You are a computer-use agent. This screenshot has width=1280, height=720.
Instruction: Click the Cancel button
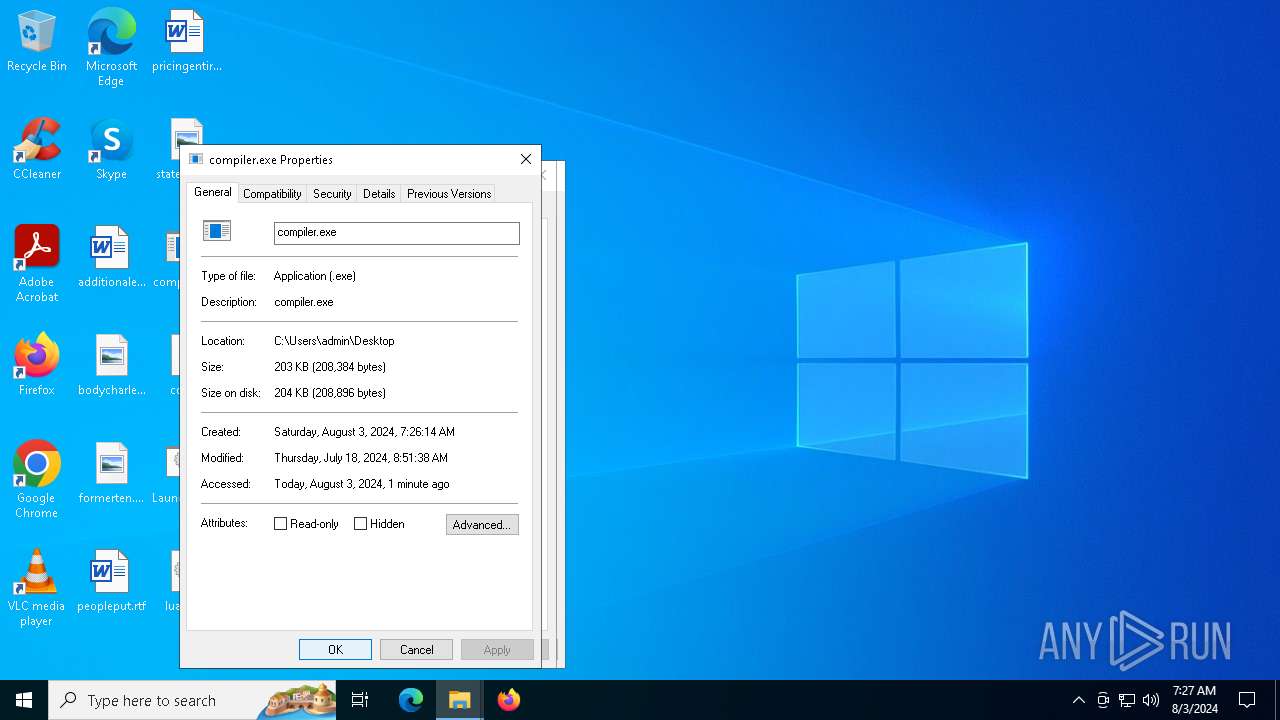[x=416, y=650]
